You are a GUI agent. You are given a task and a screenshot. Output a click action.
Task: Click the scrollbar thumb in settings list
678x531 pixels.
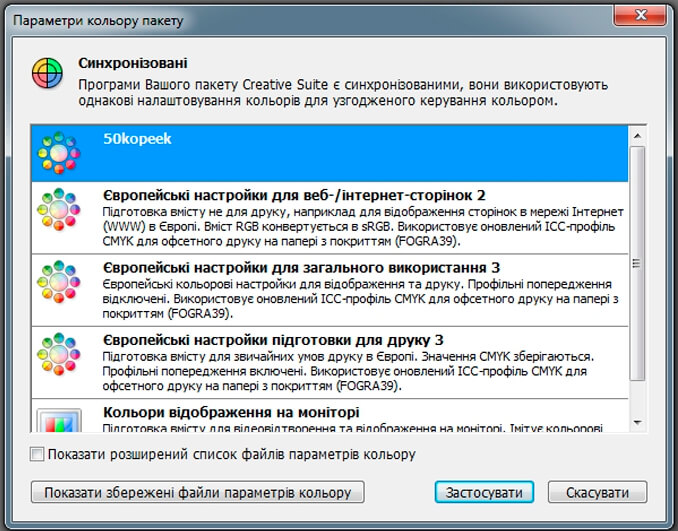636,262
